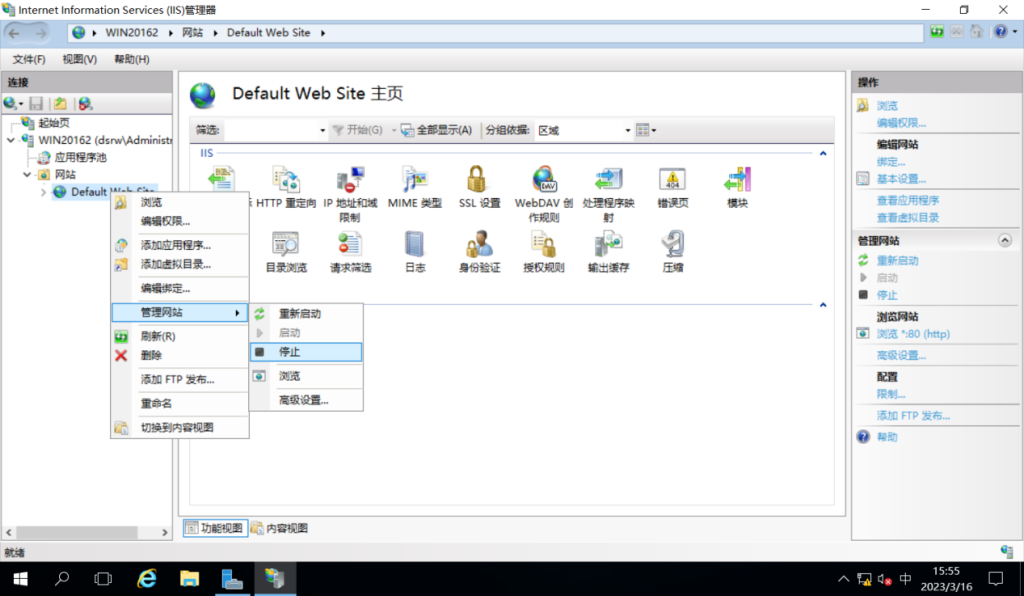Select 重命名 in the context menu
The height and width of the screenshot is (596, 1024).
pyautogui.click(x=180, y=403)
